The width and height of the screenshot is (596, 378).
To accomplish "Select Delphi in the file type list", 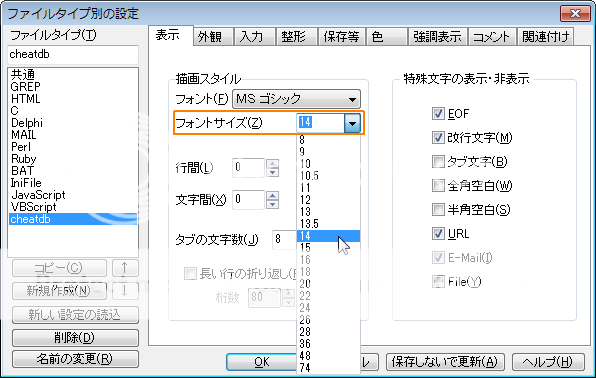I will 73,122.
